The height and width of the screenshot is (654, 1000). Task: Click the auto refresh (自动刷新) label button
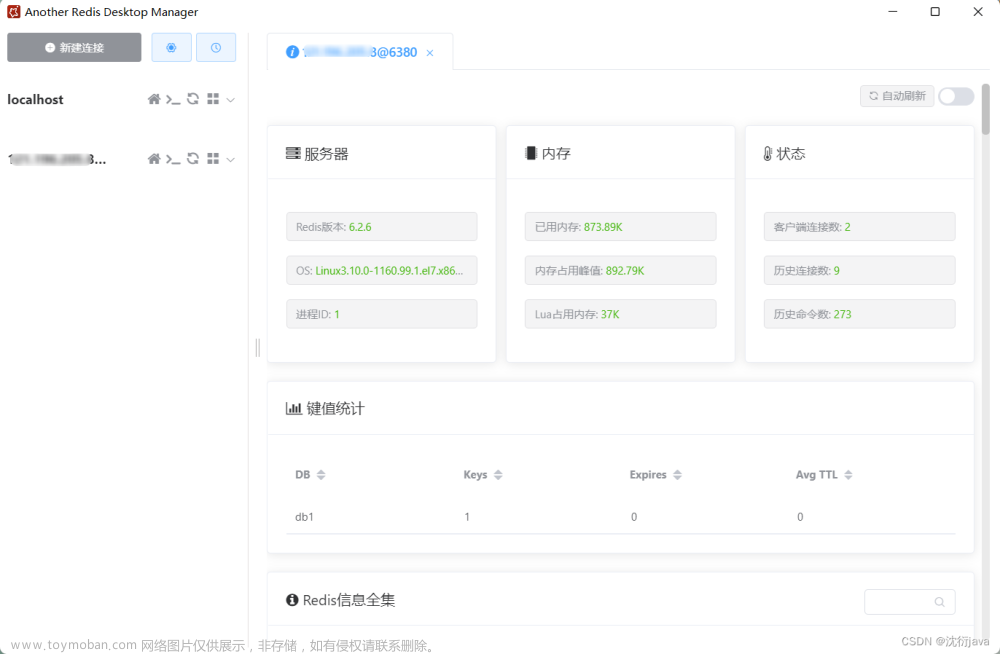coord(897,96)
